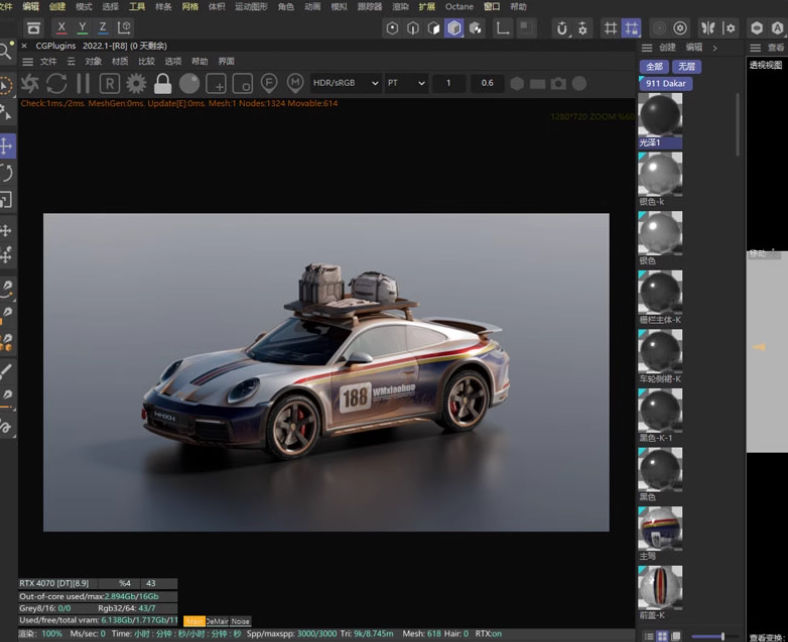788x642 pixels.
Task: Close the Live Viewer panel X button
Action: click(x=24, y=46)
